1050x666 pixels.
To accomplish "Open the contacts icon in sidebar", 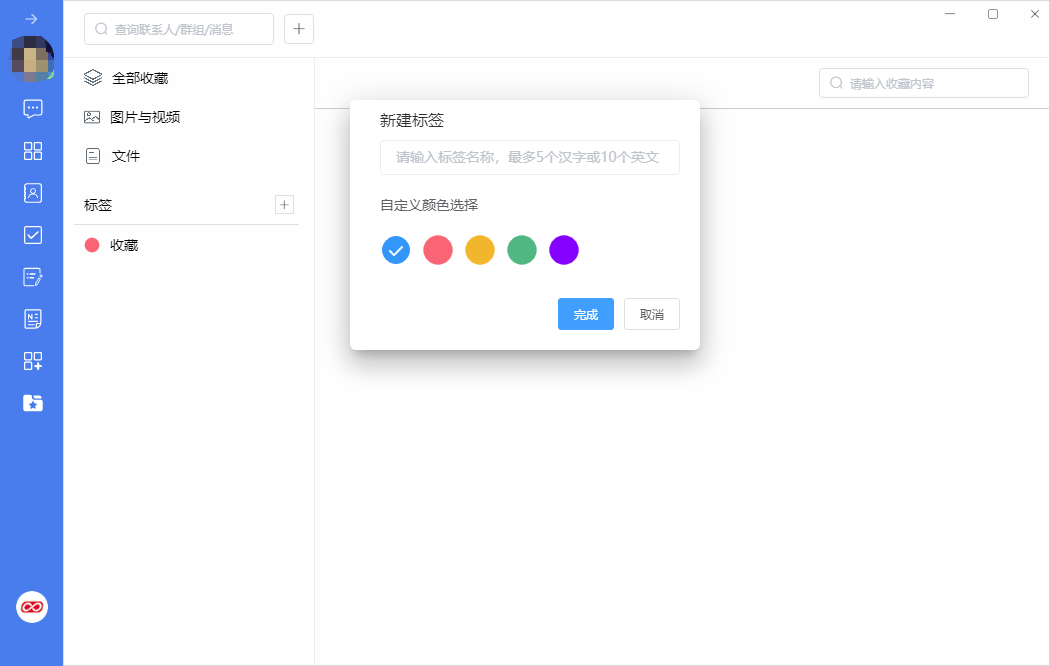I will pos(32,193).
